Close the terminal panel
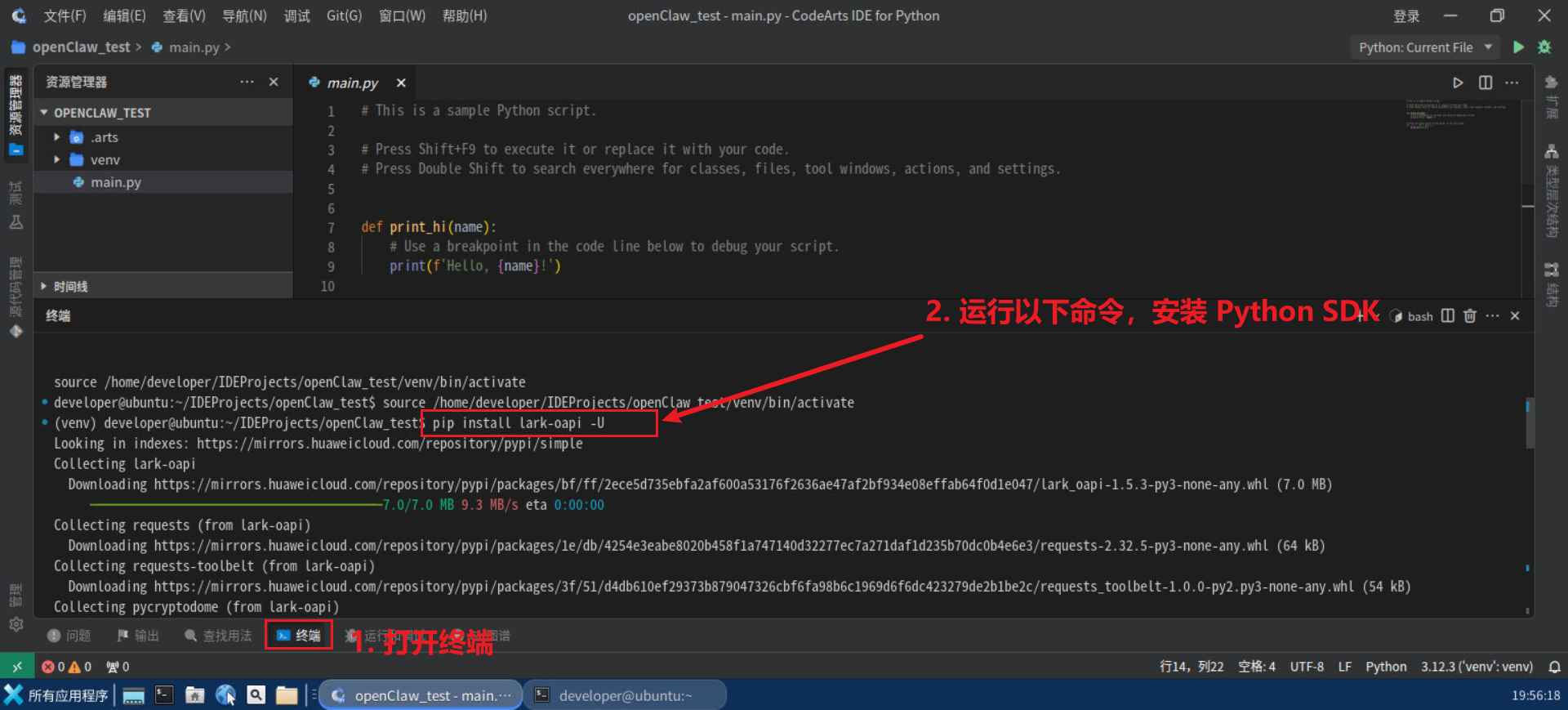Viewport: 1568px width, 710px height. click(x=1515, y=315)
